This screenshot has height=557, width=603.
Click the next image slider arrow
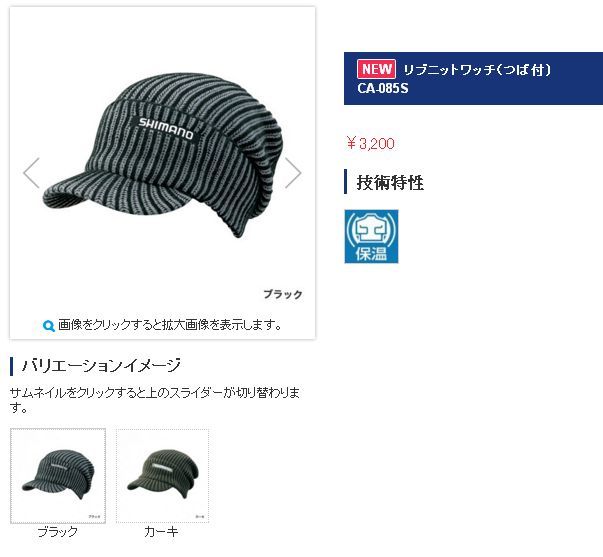coord(293,173)
